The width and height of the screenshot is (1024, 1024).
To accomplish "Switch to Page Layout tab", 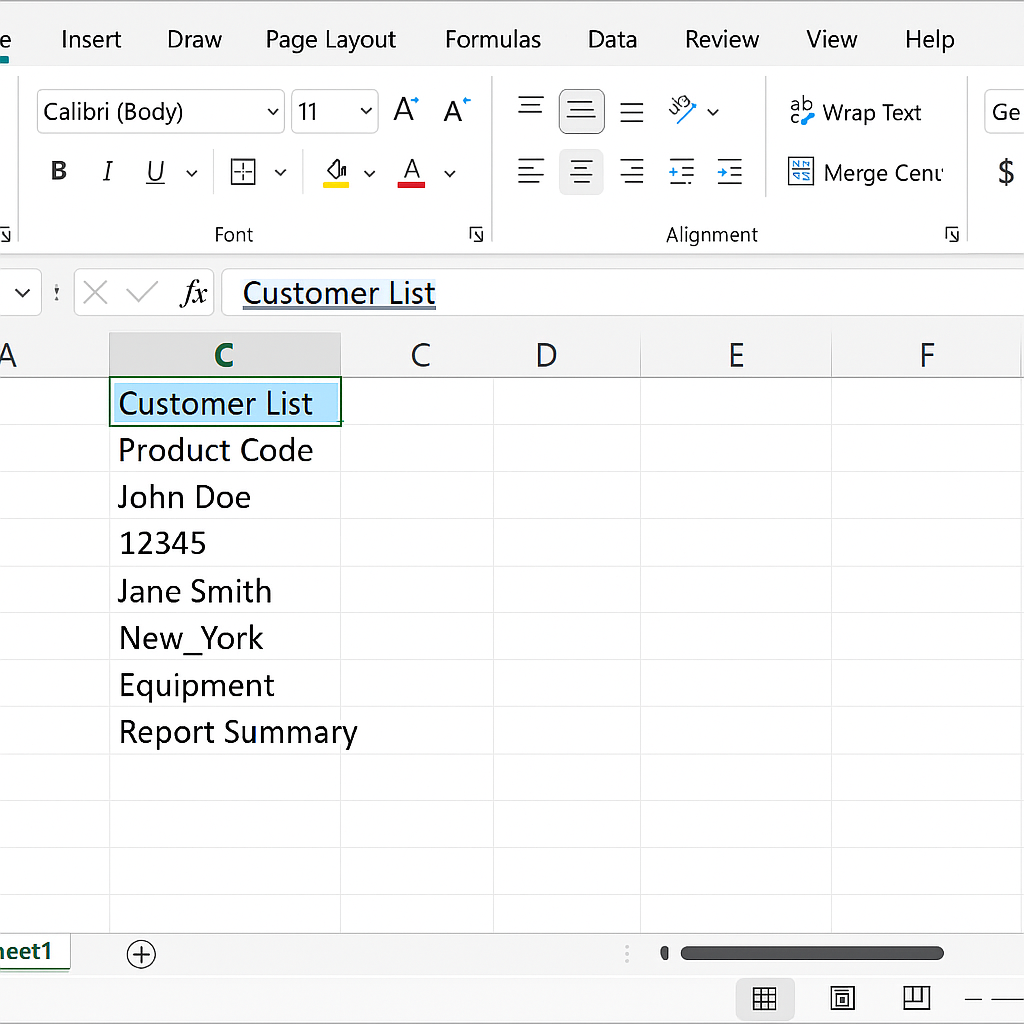I will 330,40.
